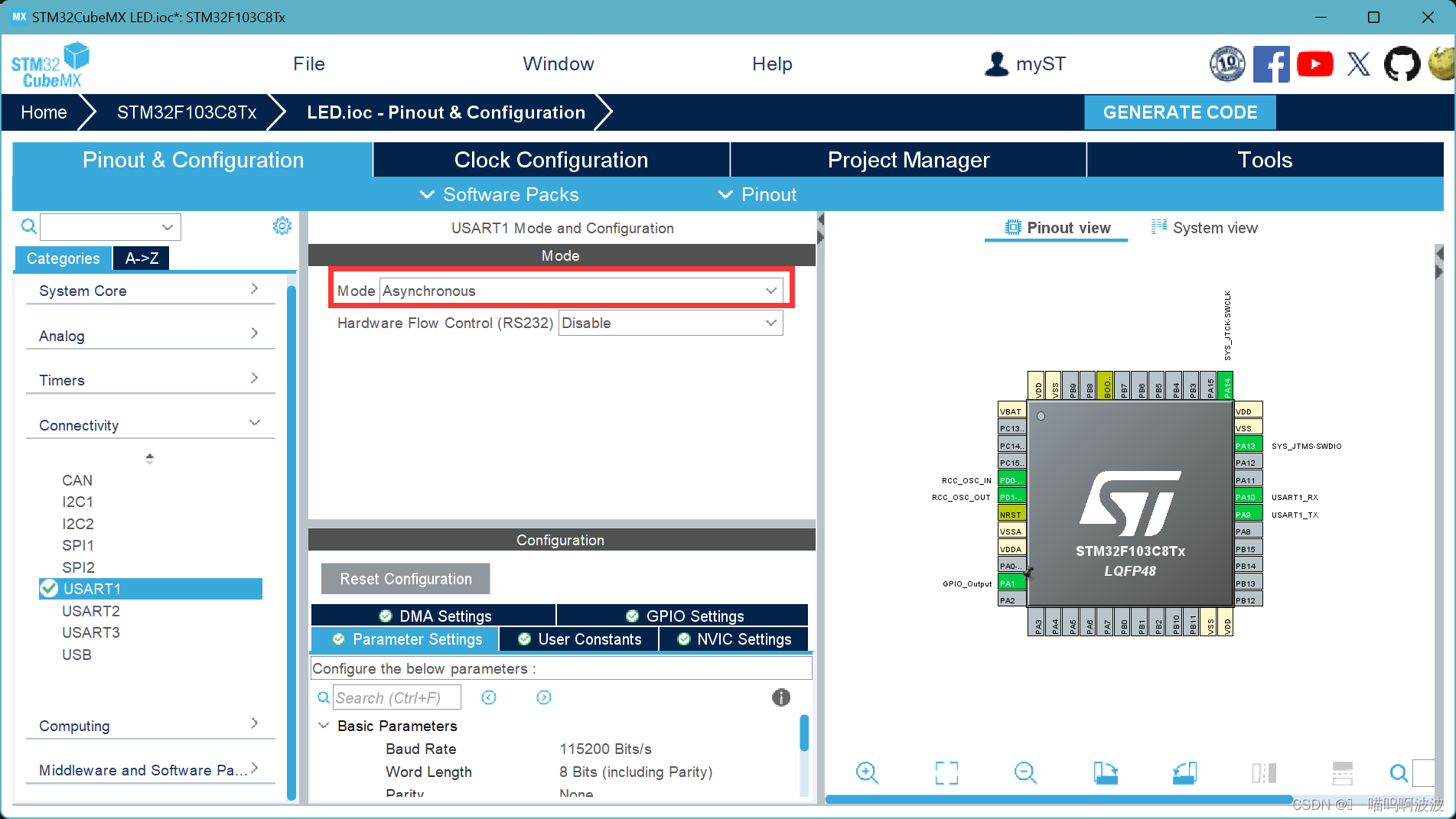
Task: Open the Mode Asynchronous dropdown
Action: tap(581, 291)
